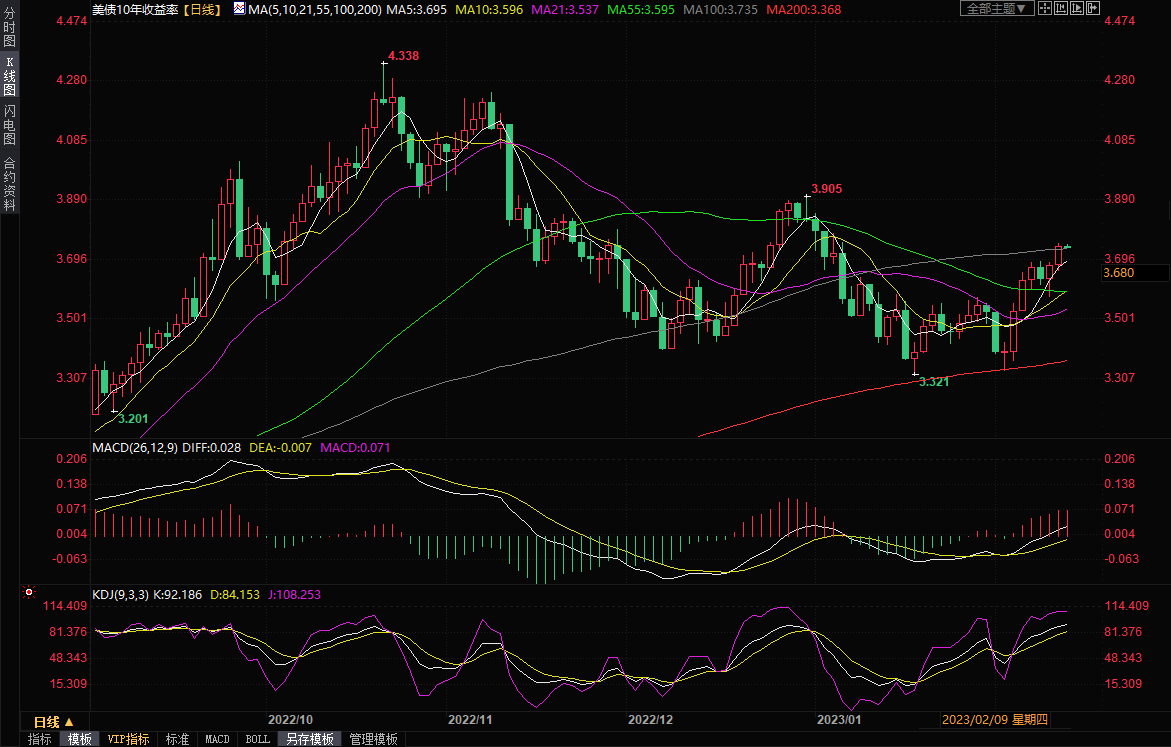
Task: Click the play-arrow replay icon in top toolbar
Action: pyautogui.click(x=1076, y=8)
